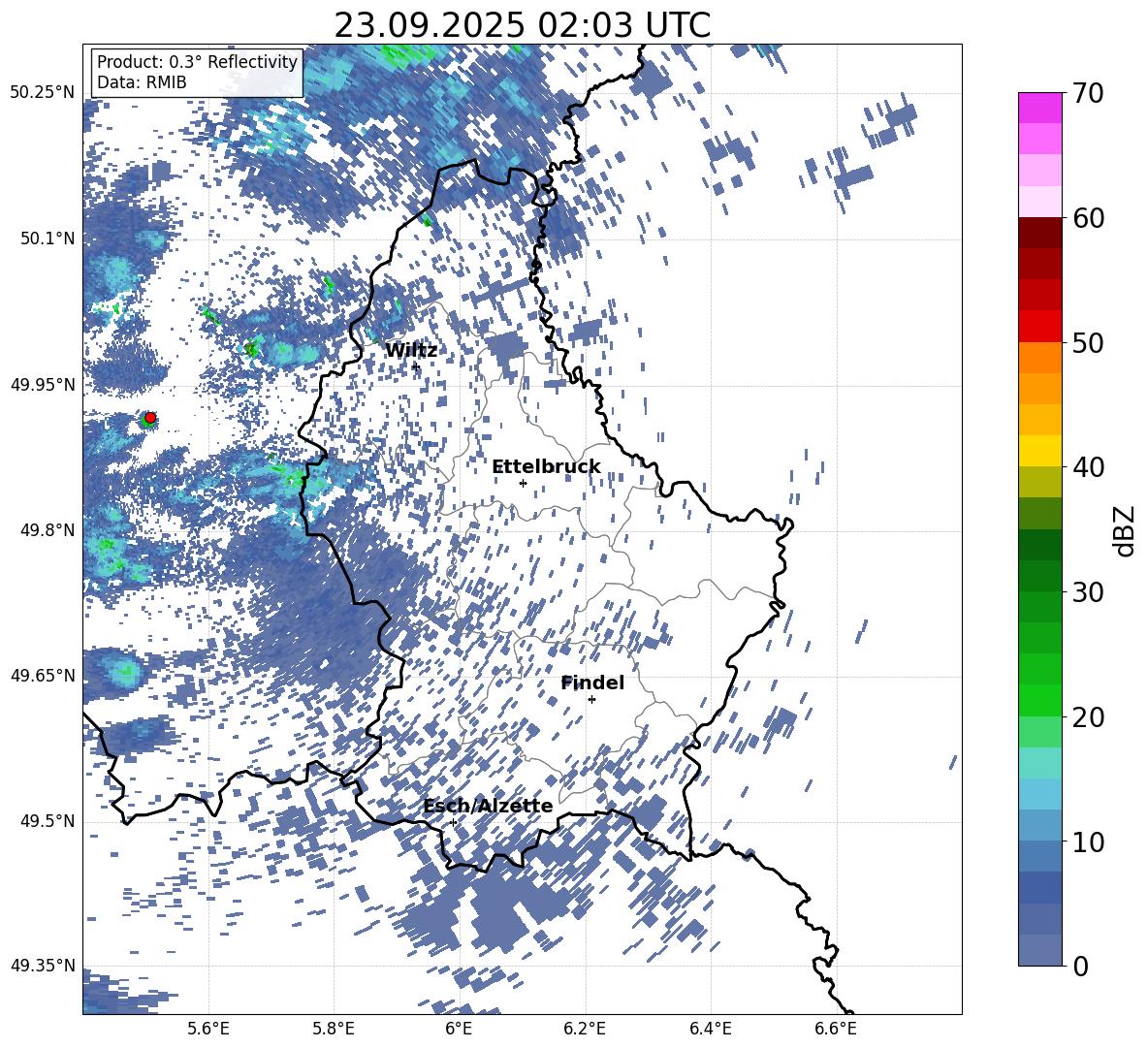The image size is (1148, 1048).
Task: Click the magenta top colorbar swatch
Action: tap(1039, 108)
